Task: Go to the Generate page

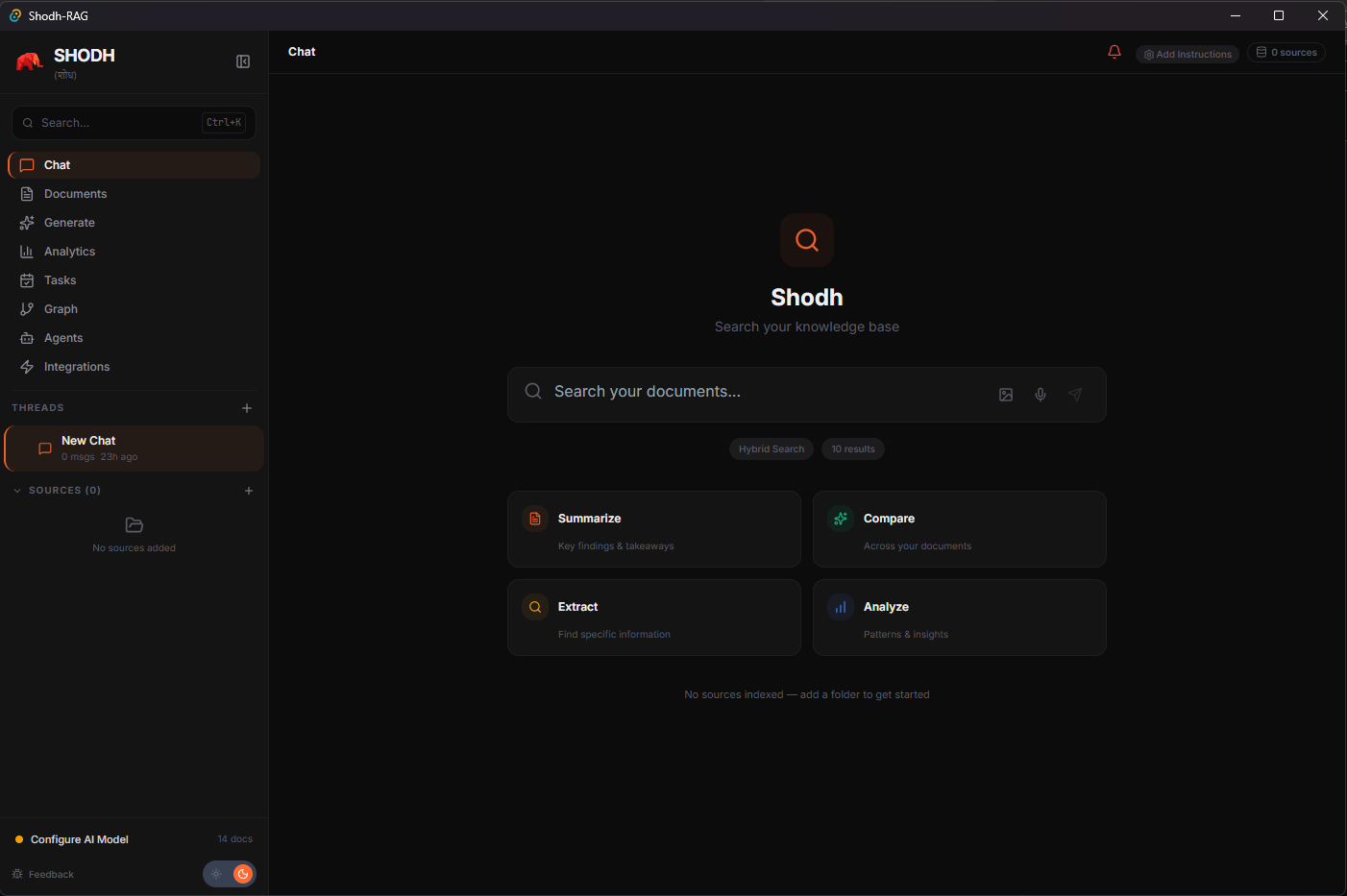Action: [x=134, y=223]
